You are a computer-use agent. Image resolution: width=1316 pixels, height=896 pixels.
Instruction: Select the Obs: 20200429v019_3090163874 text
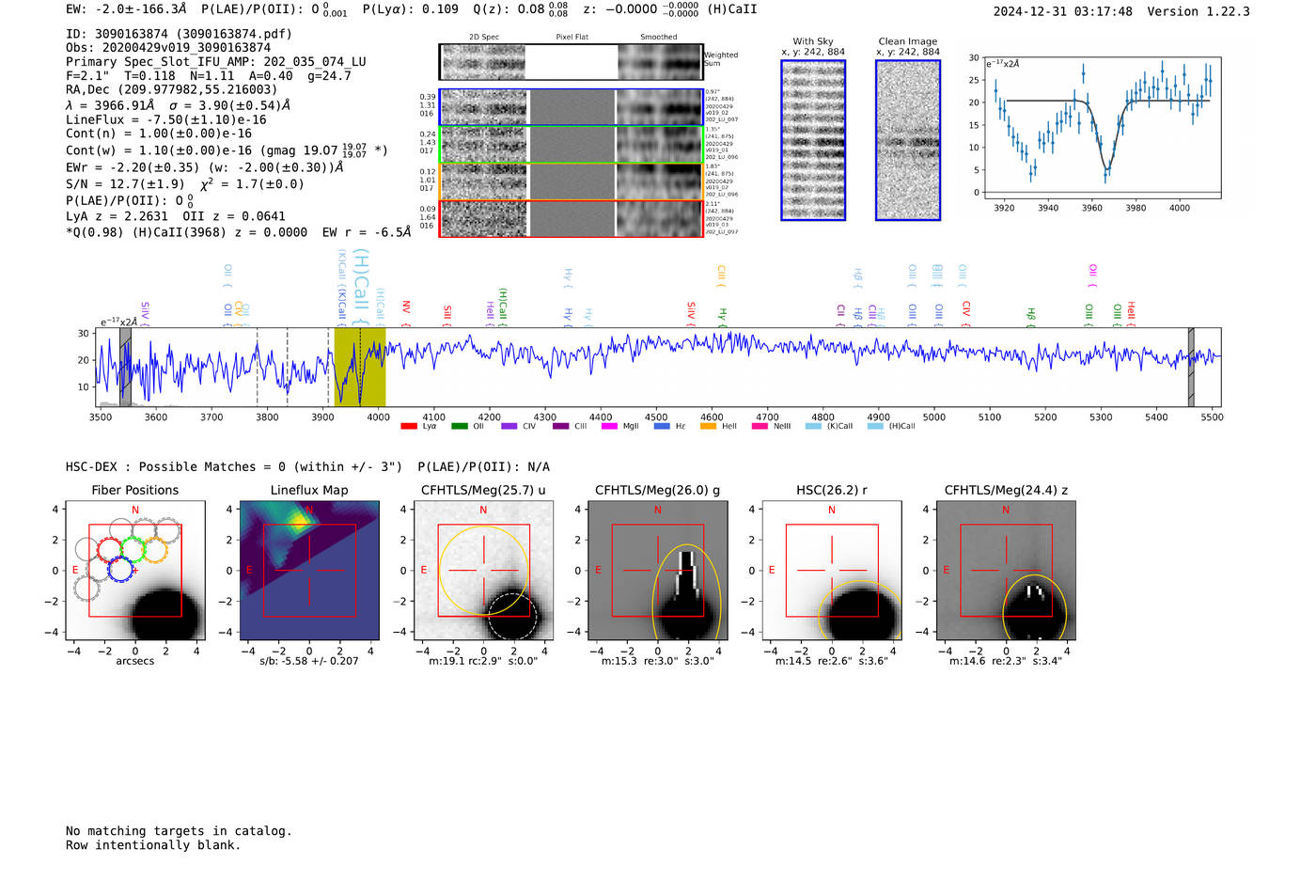[x=168, y=48]
